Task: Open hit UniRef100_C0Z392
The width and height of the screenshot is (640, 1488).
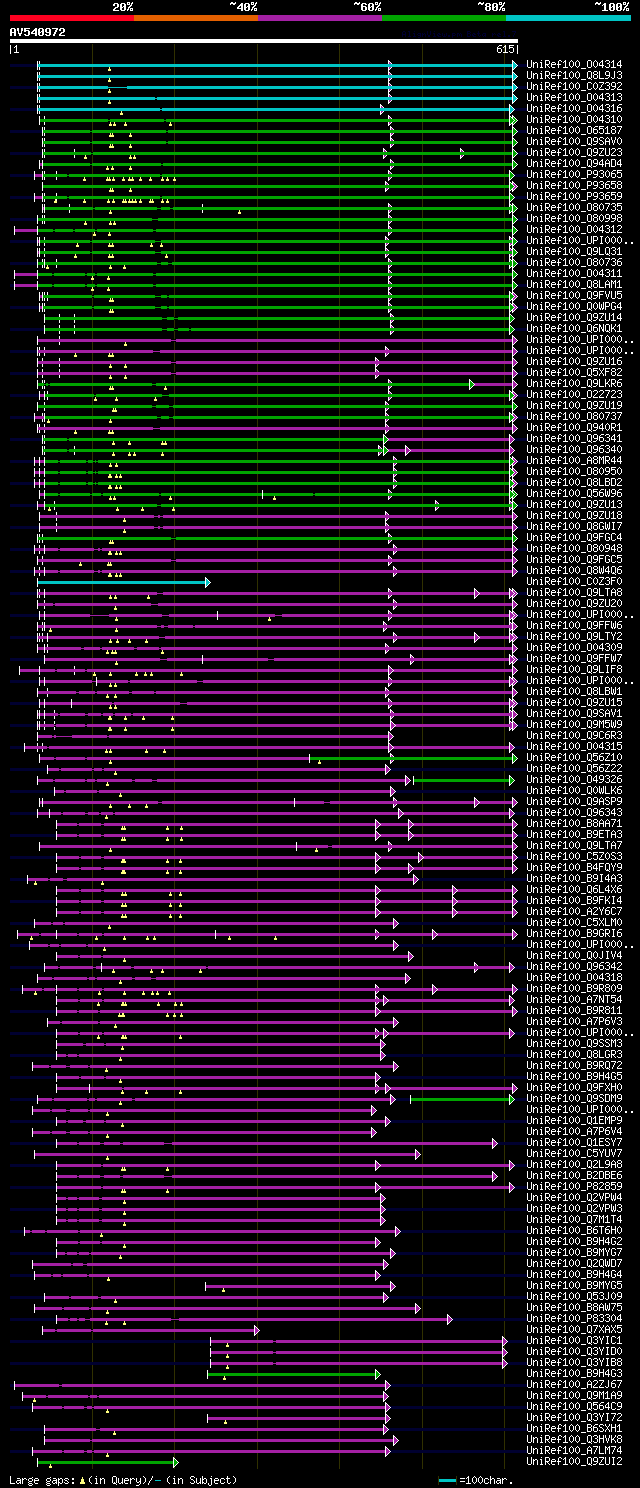Action: tap(574, 87)
